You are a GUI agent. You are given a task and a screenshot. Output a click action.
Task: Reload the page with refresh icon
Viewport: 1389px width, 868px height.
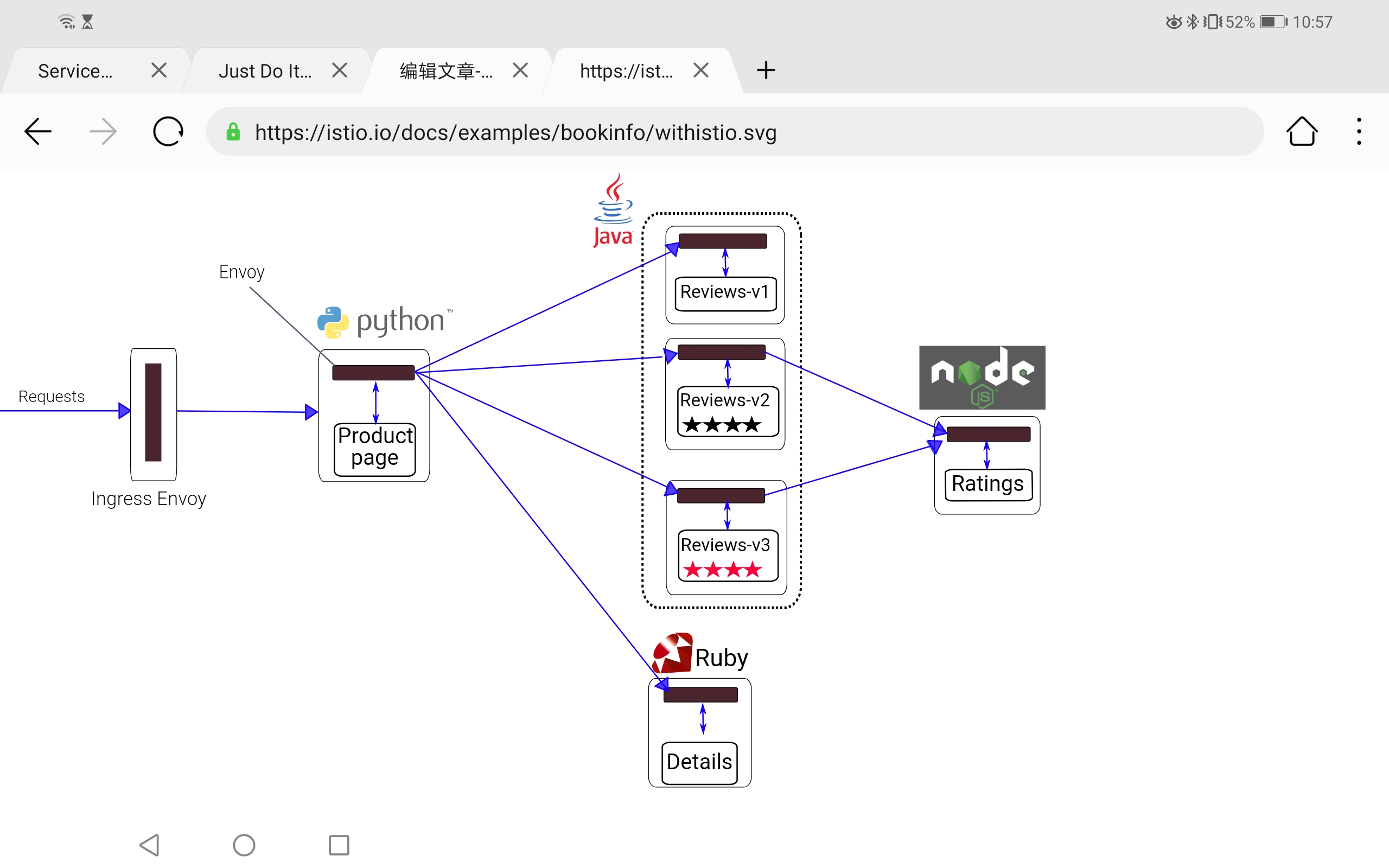(x=168, y=132)
